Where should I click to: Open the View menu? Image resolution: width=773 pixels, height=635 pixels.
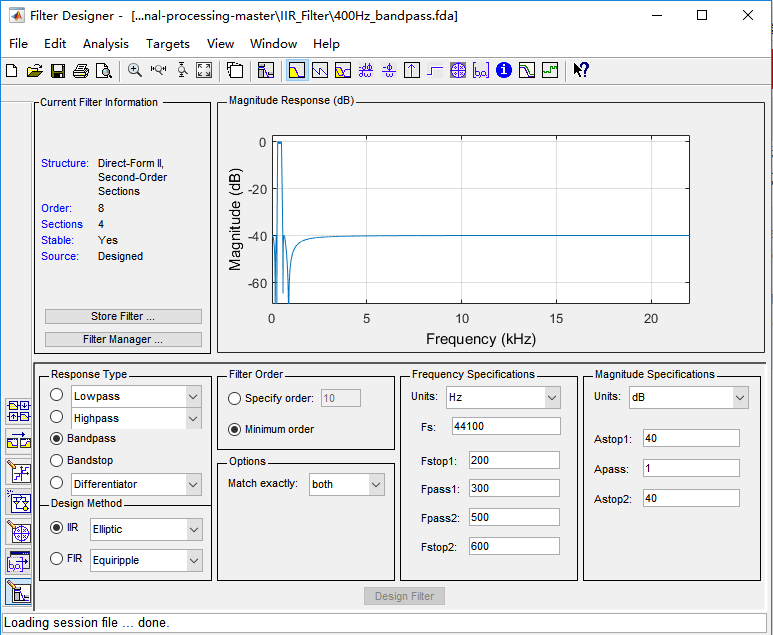[x=220, y=44]
